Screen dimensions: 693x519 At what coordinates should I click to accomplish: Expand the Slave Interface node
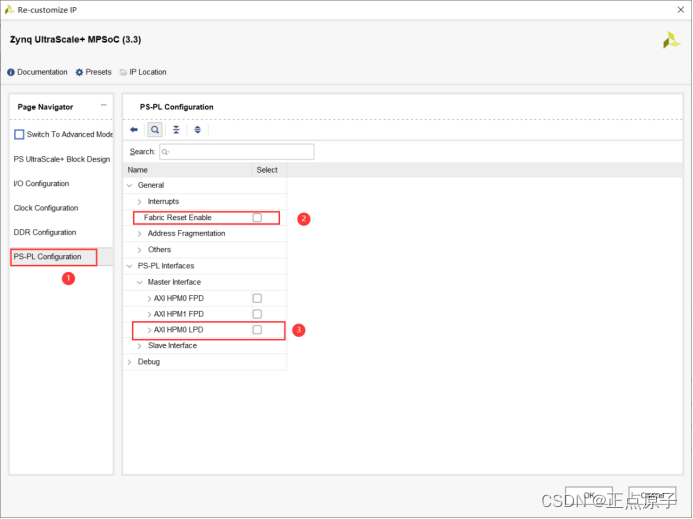click(x=139, y=346)
